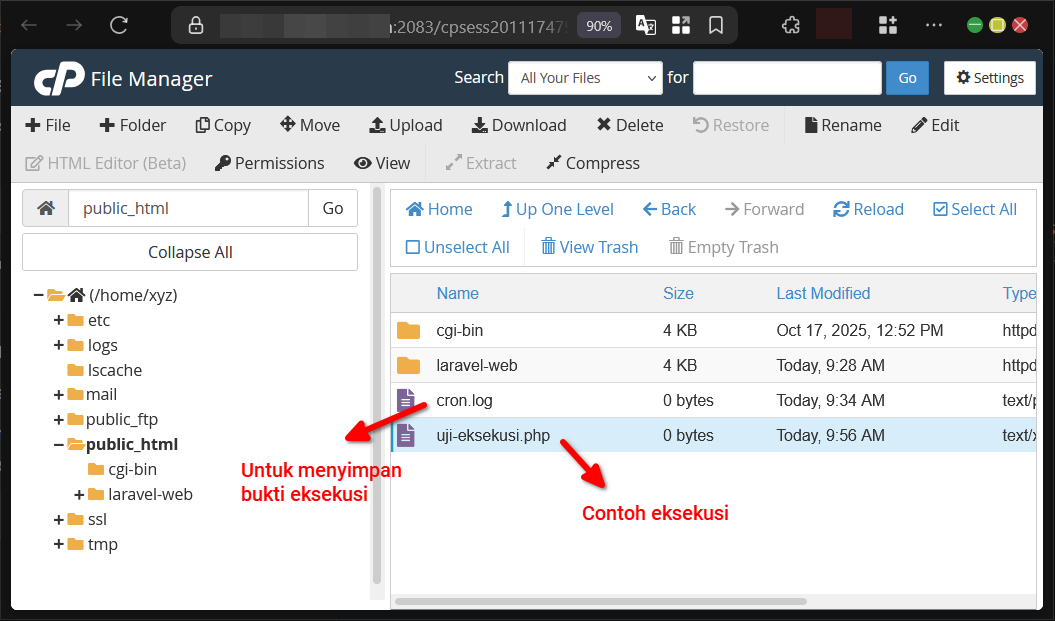Click the 90% zoom indicator in the address bar

(598, 26)
